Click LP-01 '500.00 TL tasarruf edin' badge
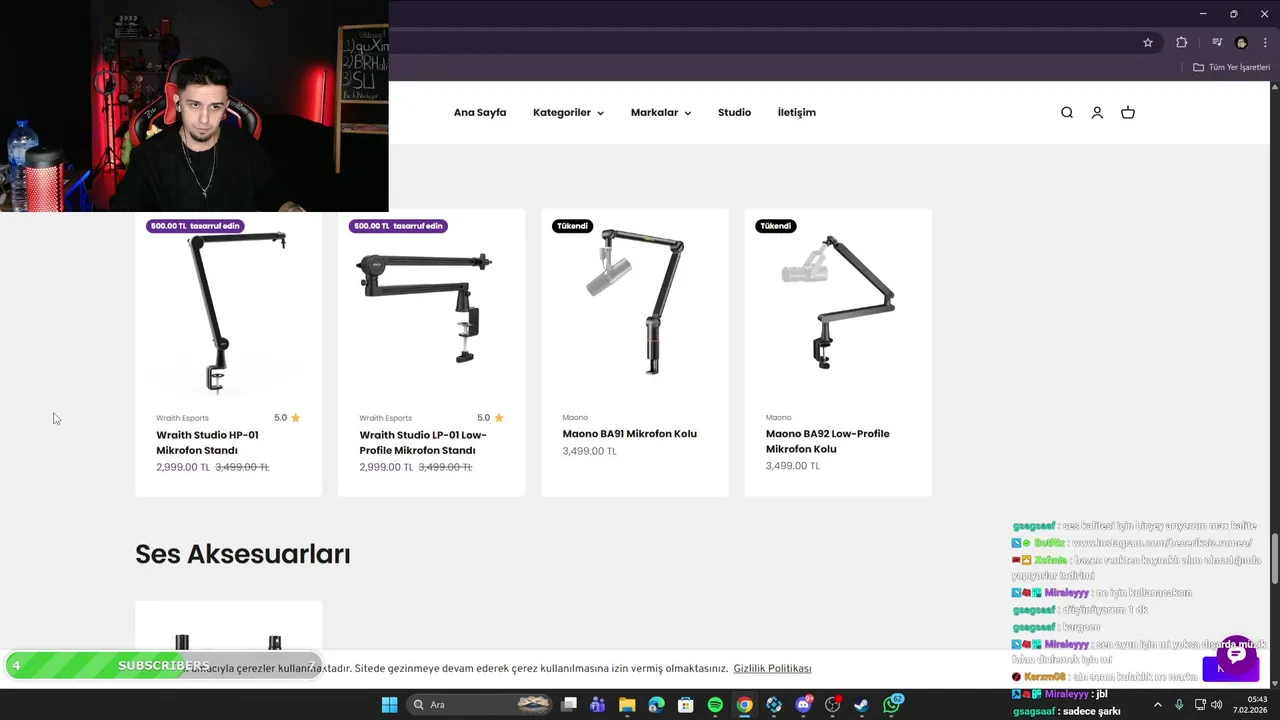Image resolution: width=1280 pixels, height=720 pixels. pyautogui.click(x=398, y=226)
